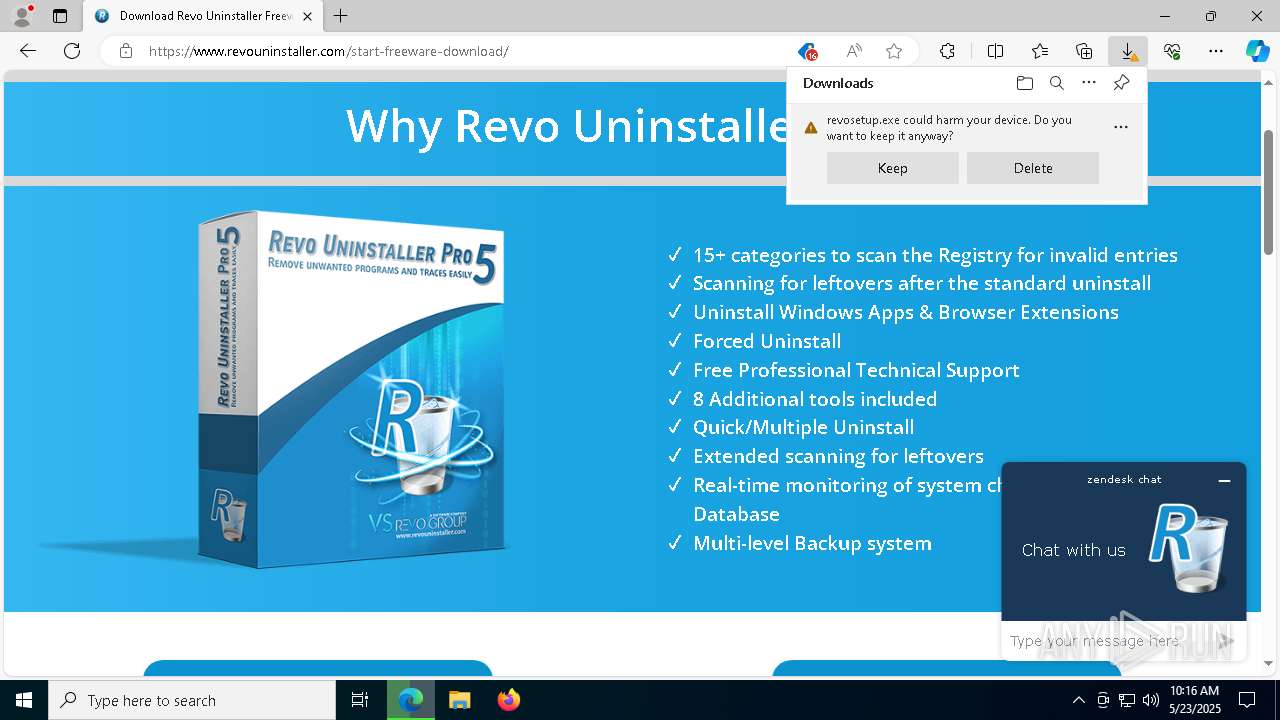Open Edge Settings and more menu
Image resolution: width=1280 pixels, height=720 pixels.
1216,51
